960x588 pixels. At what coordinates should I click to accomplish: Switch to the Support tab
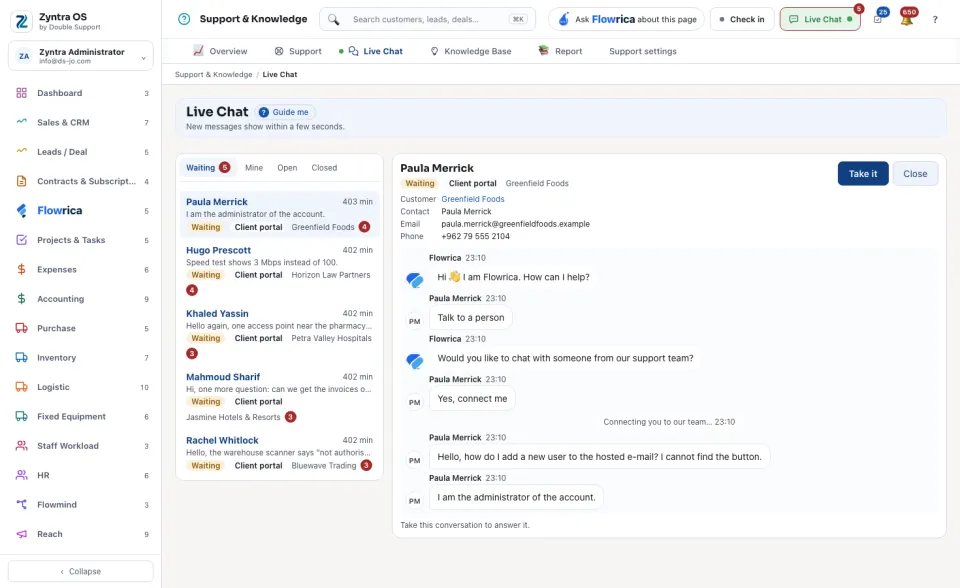point(298,51)
